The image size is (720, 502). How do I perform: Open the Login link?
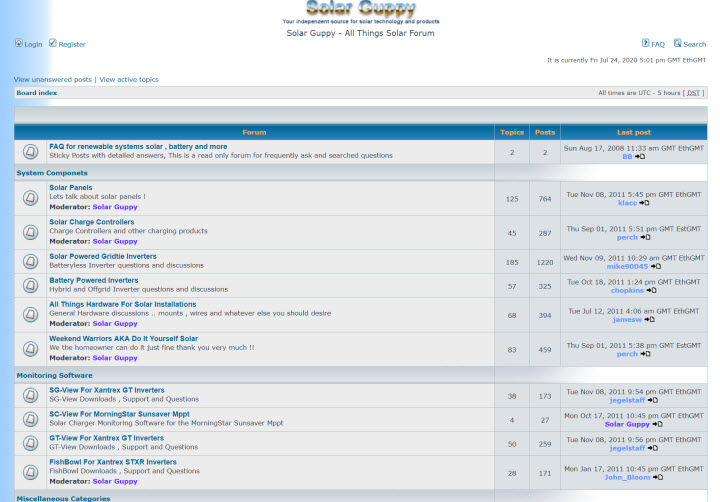(33, 45)
